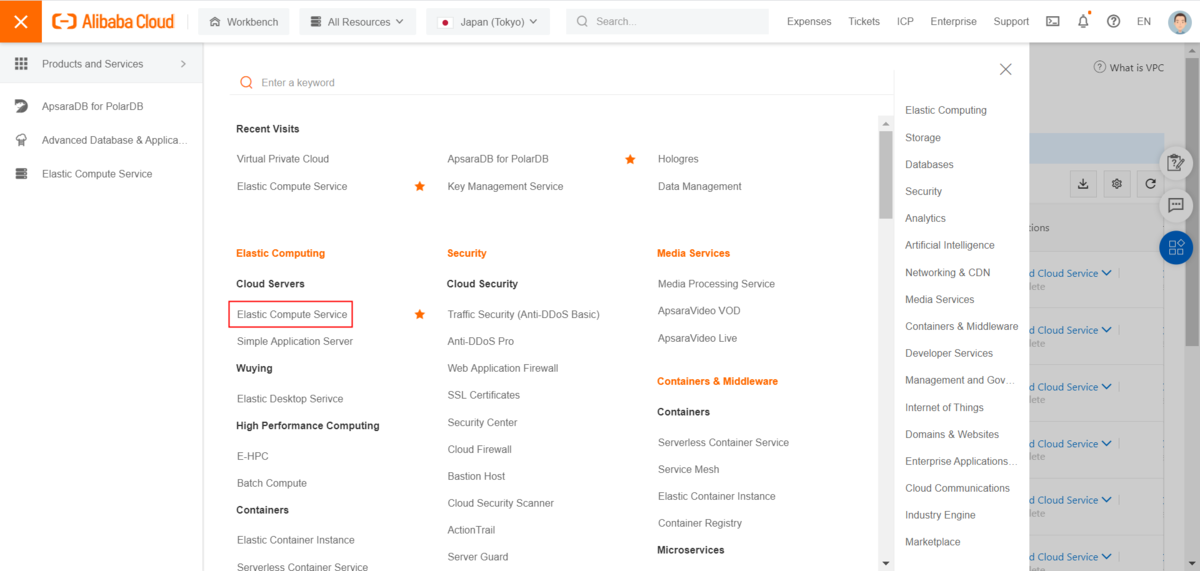Expand the All Resources dropdown

358,21
